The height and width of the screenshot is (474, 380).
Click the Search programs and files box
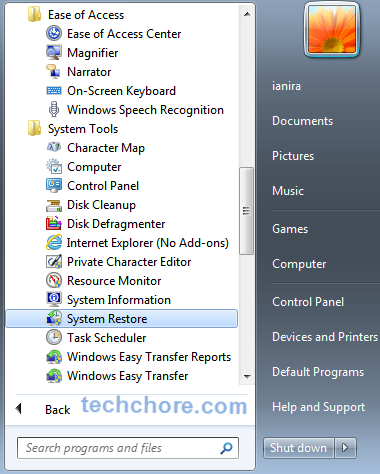tap(128, 448)
